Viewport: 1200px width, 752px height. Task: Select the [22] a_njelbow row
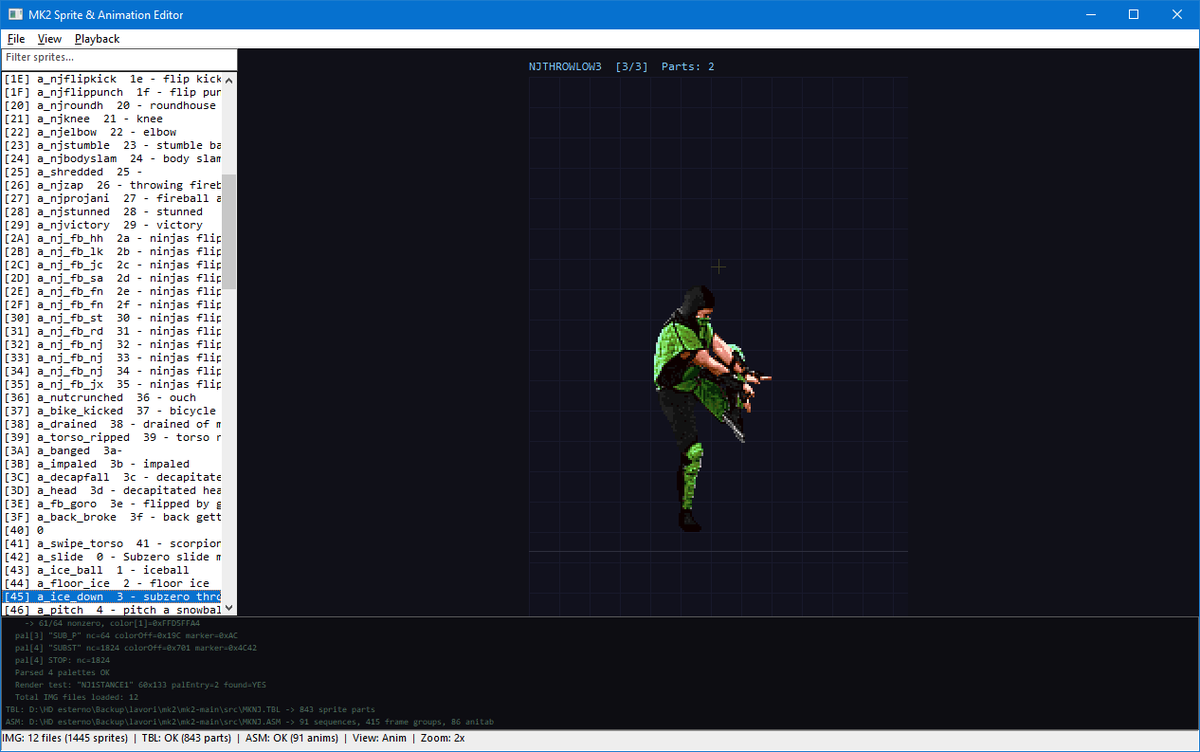(111, 132)
